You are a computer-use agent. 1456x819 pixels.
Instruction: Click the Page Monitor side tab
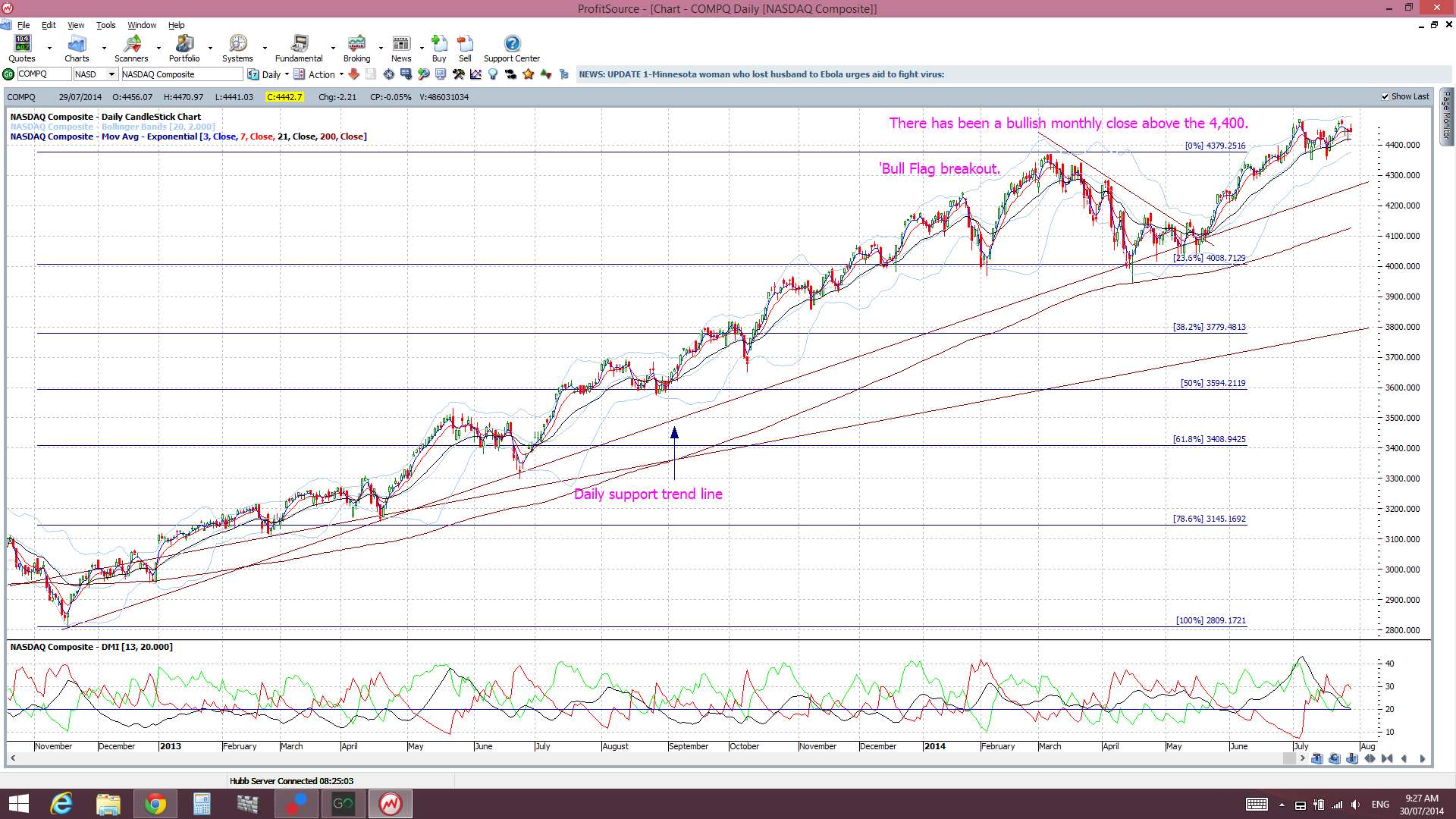1447,116
